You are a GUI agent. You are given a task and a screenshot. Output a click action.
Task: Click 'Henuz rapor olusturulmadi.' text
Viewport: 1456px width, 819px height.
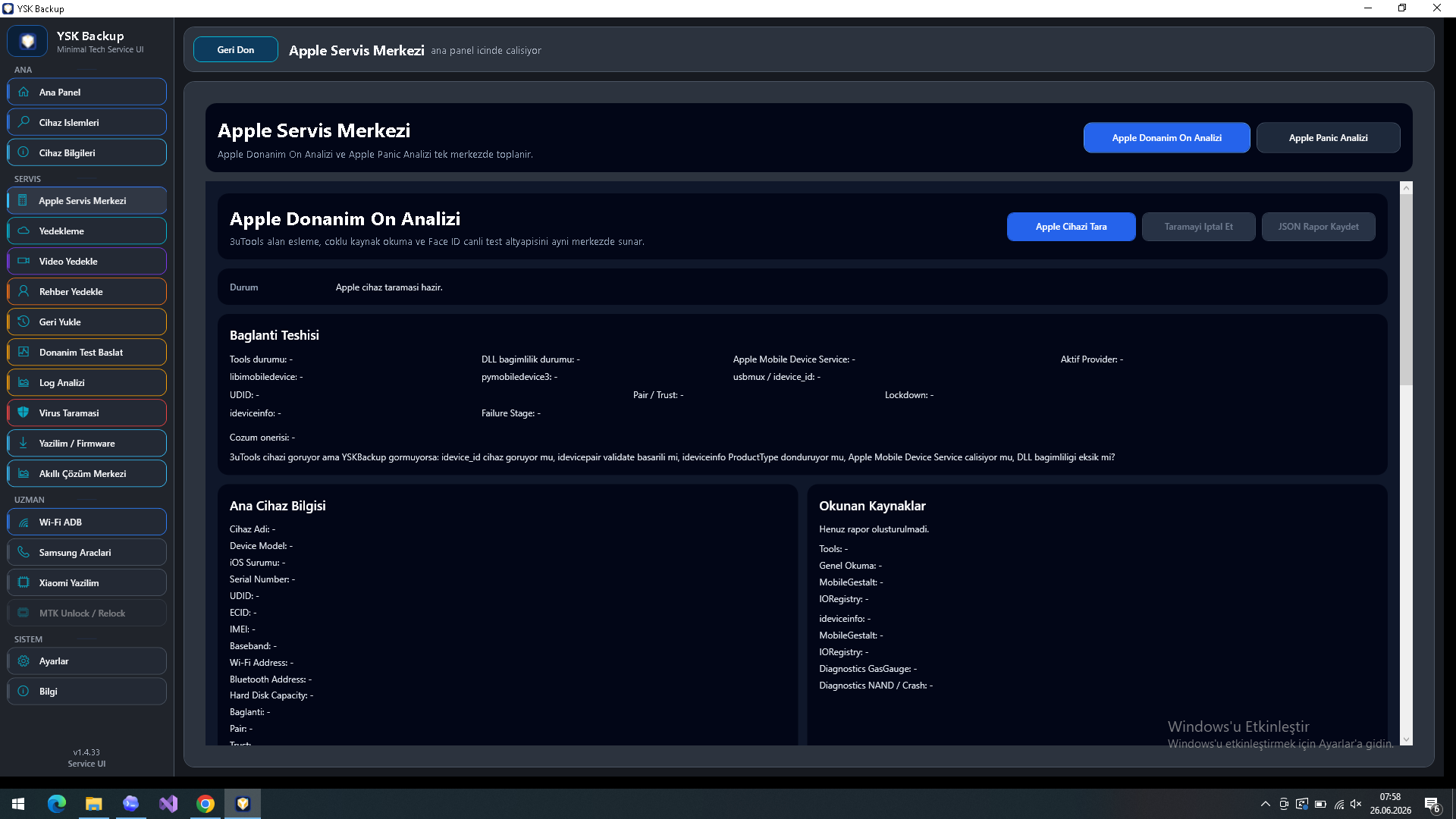pos(874,529)
